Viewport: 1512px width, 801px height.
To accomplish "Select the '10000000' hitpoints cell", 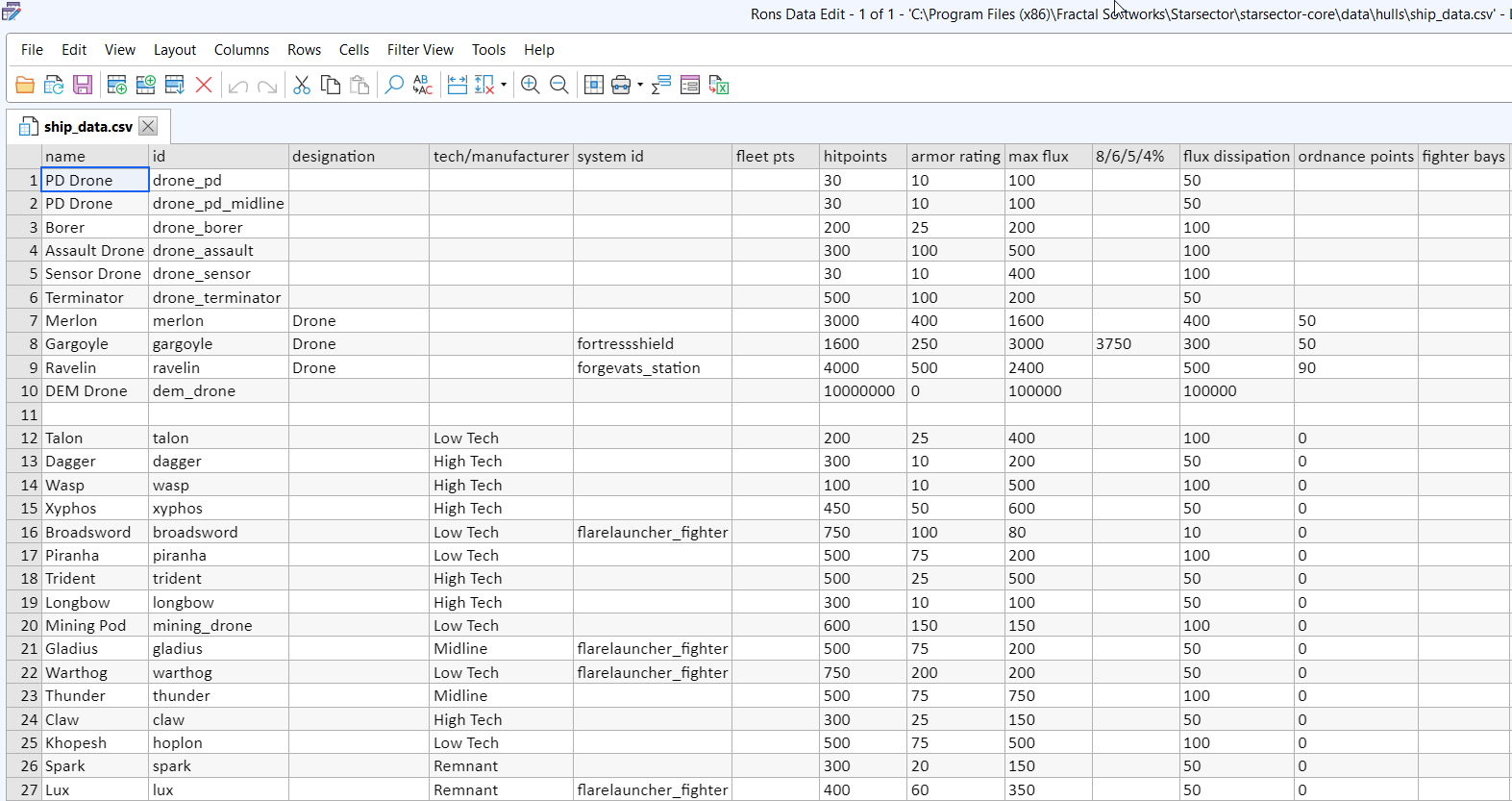I will tap(863, 390).
